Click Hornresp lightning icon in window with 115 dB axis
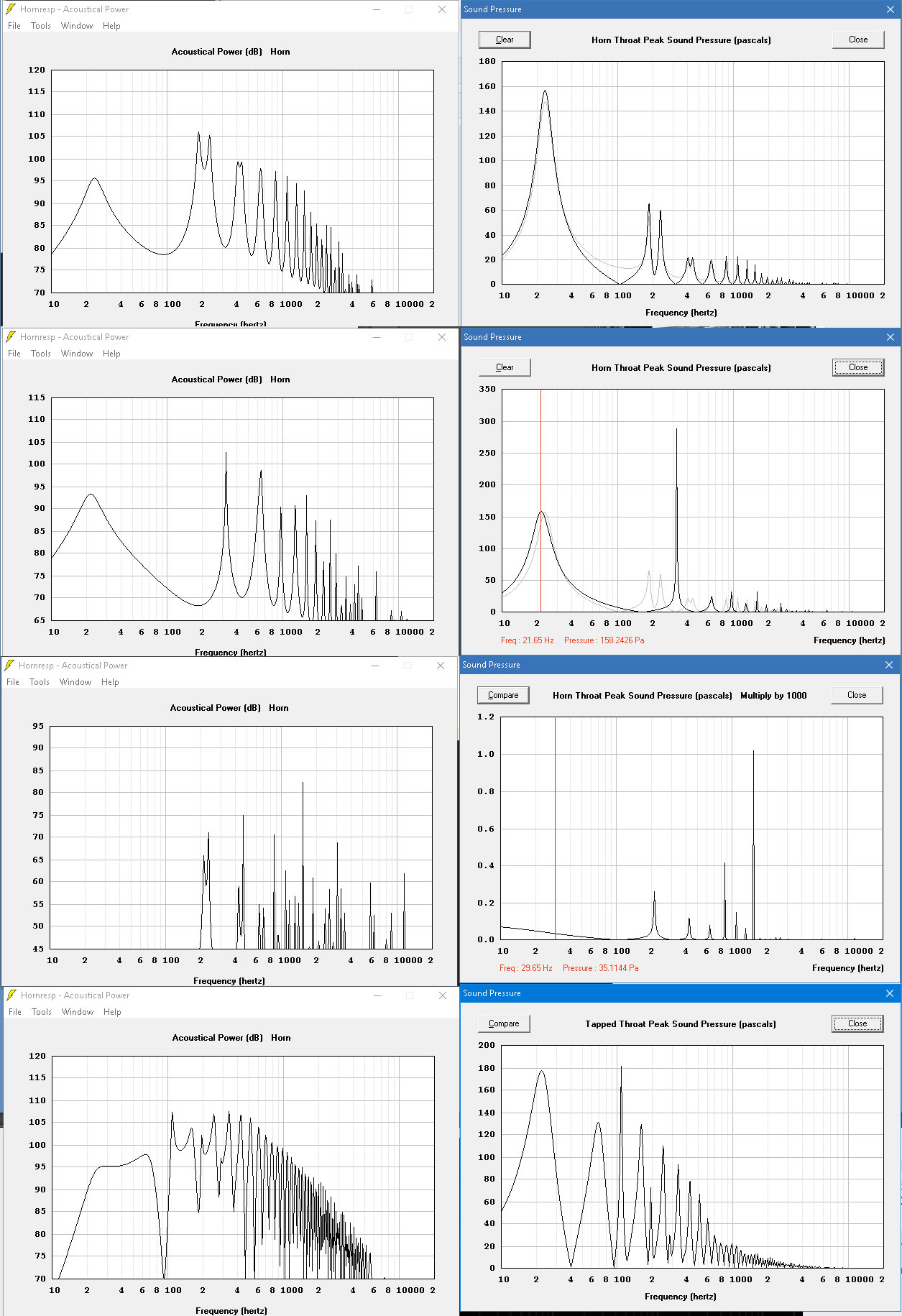 11,336
